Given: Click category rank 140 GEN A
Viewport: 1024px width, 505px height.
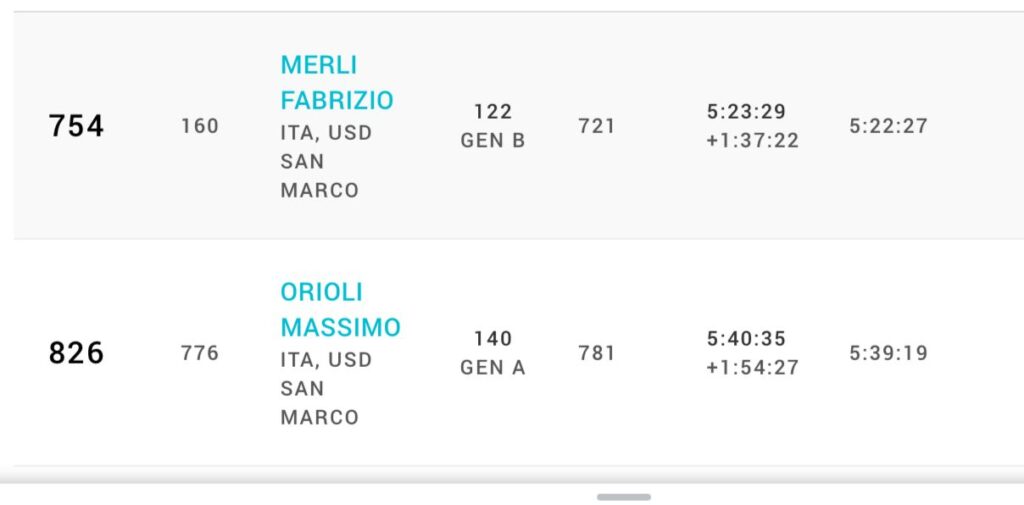Looking at the screenshot, I should click(493, 353).
